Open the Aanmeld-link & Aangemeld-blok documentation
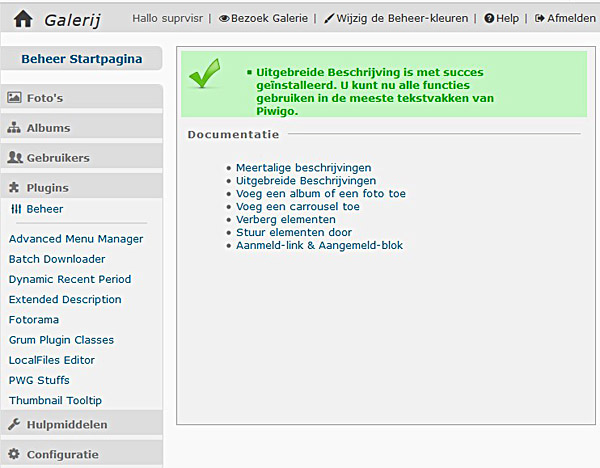Screen dimensions: 600x468 pos(320,245)
